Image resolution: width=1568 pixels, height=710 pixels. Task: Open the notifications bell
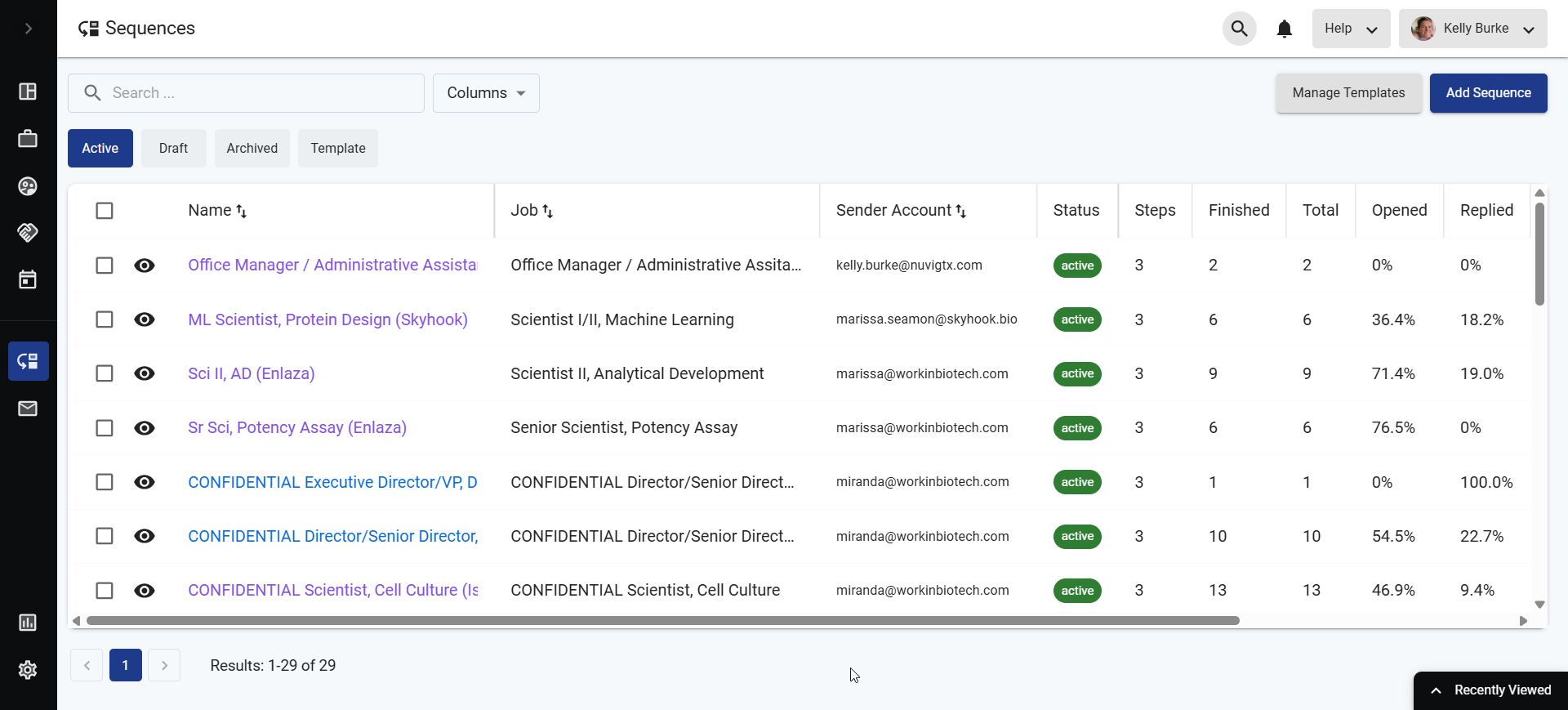(1284, 29)
